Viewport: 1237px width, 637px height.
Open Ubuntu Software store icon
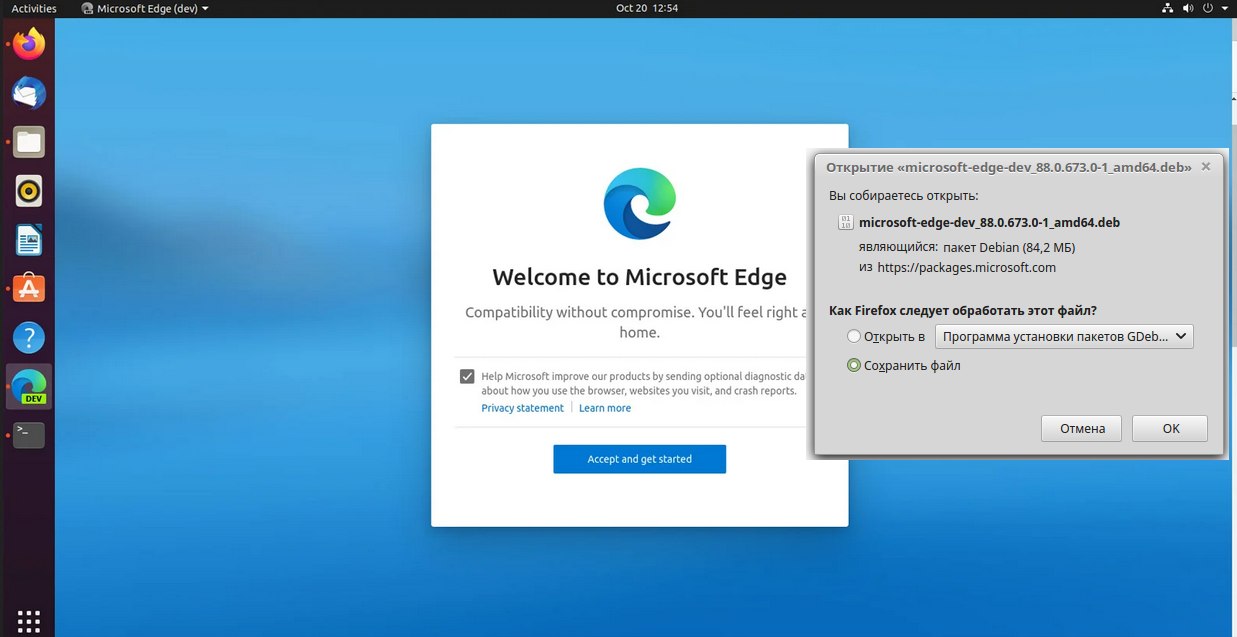29,289
